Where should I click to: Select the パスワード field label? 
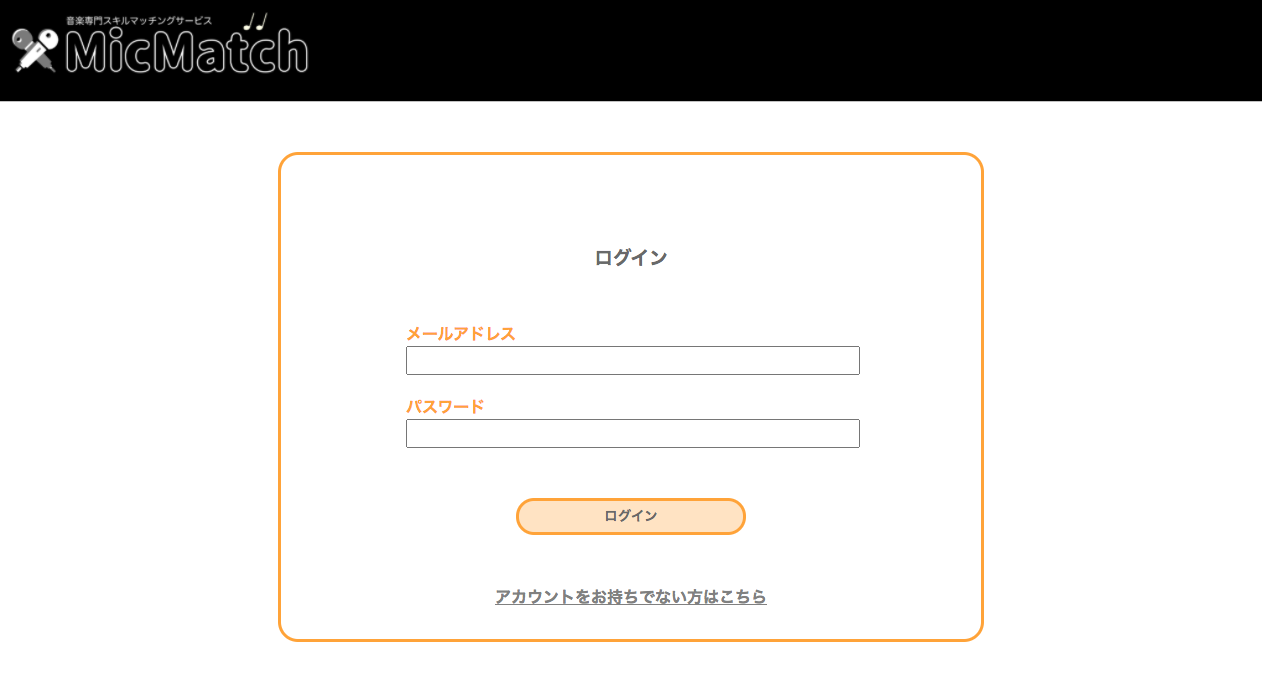444,405
